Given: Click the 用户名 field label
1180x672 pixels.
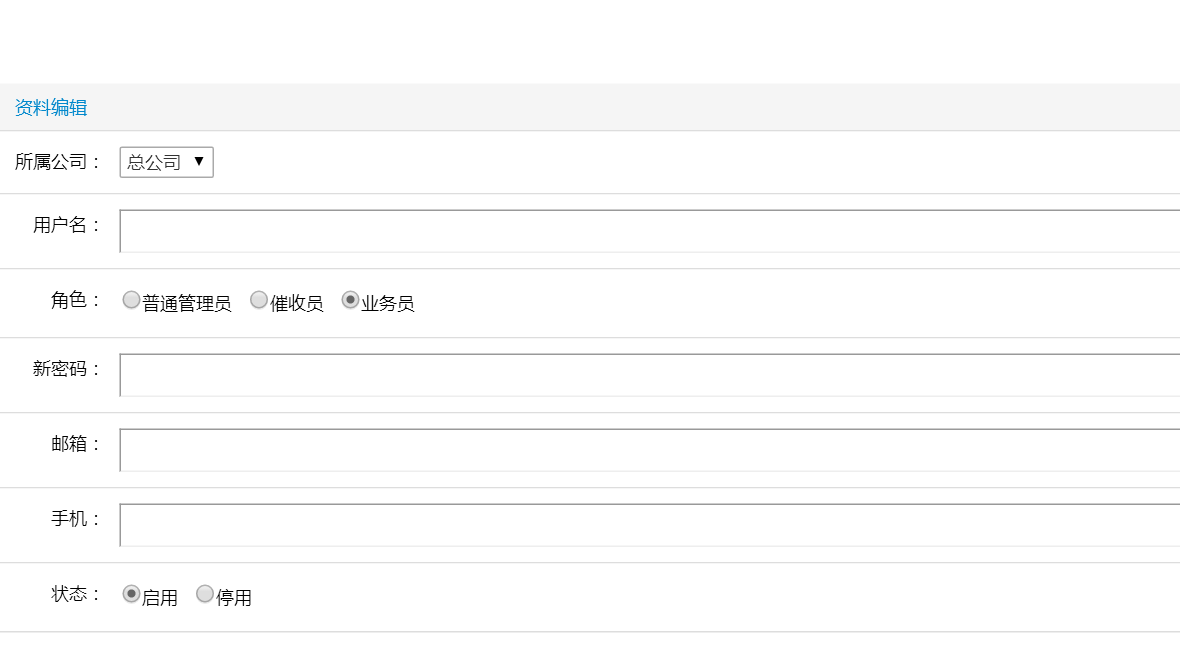Looking at the screenshot, I should tap(67, 225).
